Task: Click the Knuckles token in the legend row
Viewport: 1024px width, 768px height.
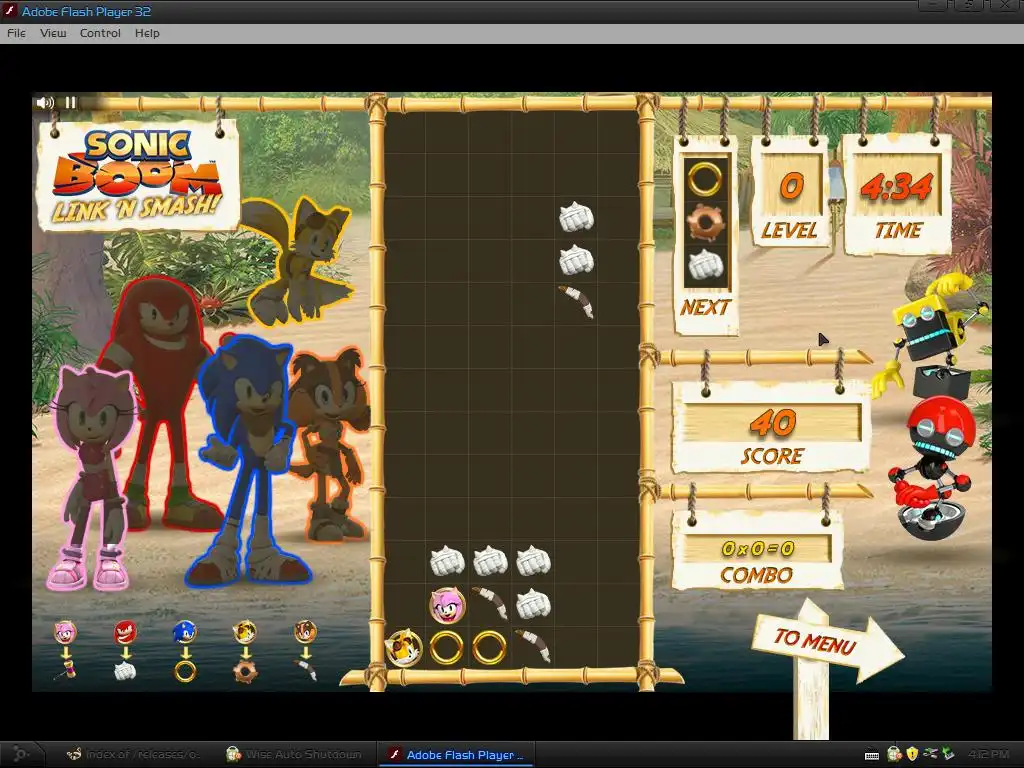Action: 125,632
